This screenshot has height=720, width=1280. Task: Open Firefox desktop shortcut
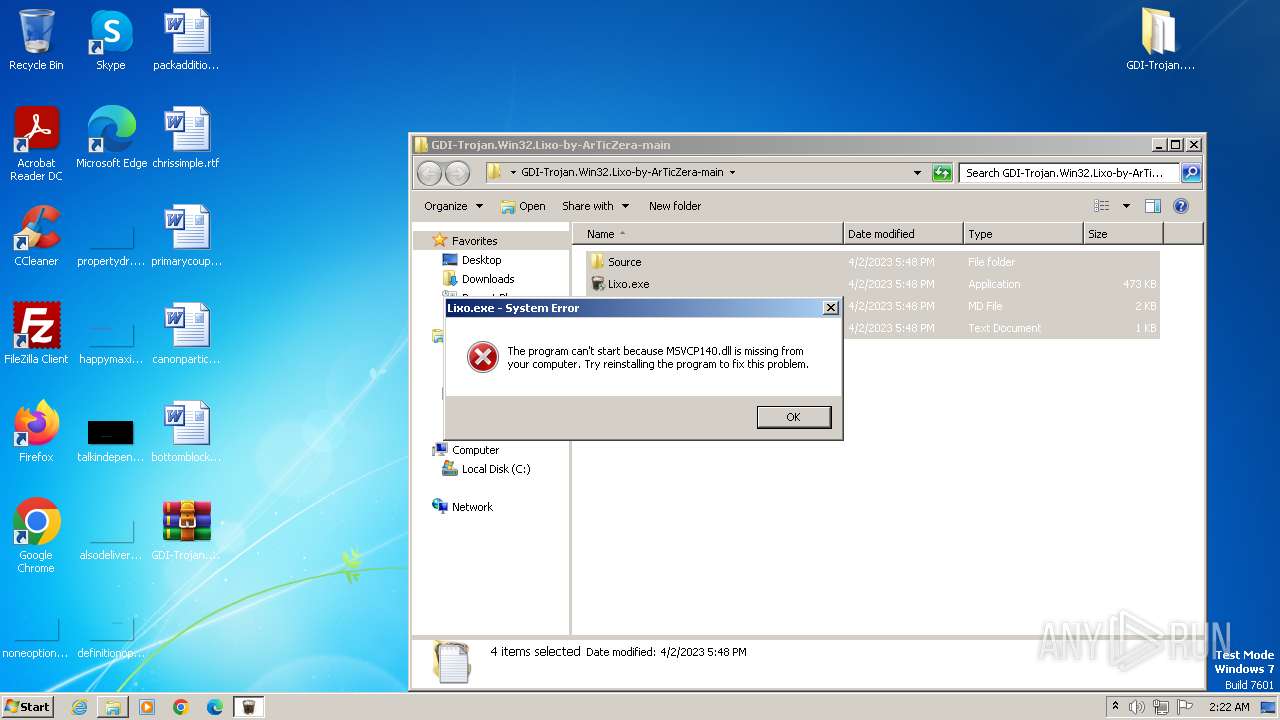click(x=36, y=433)
